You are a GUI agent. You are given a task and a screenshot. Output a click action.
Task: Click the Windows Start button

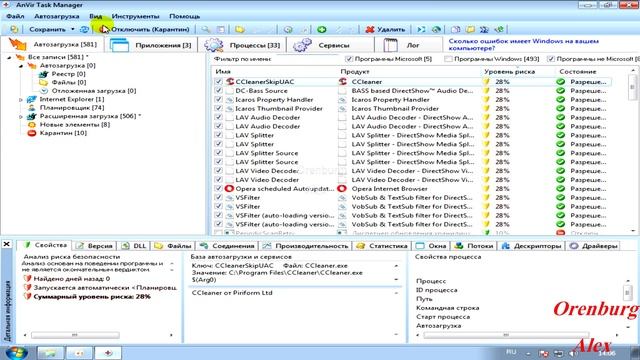pos(17,353)
